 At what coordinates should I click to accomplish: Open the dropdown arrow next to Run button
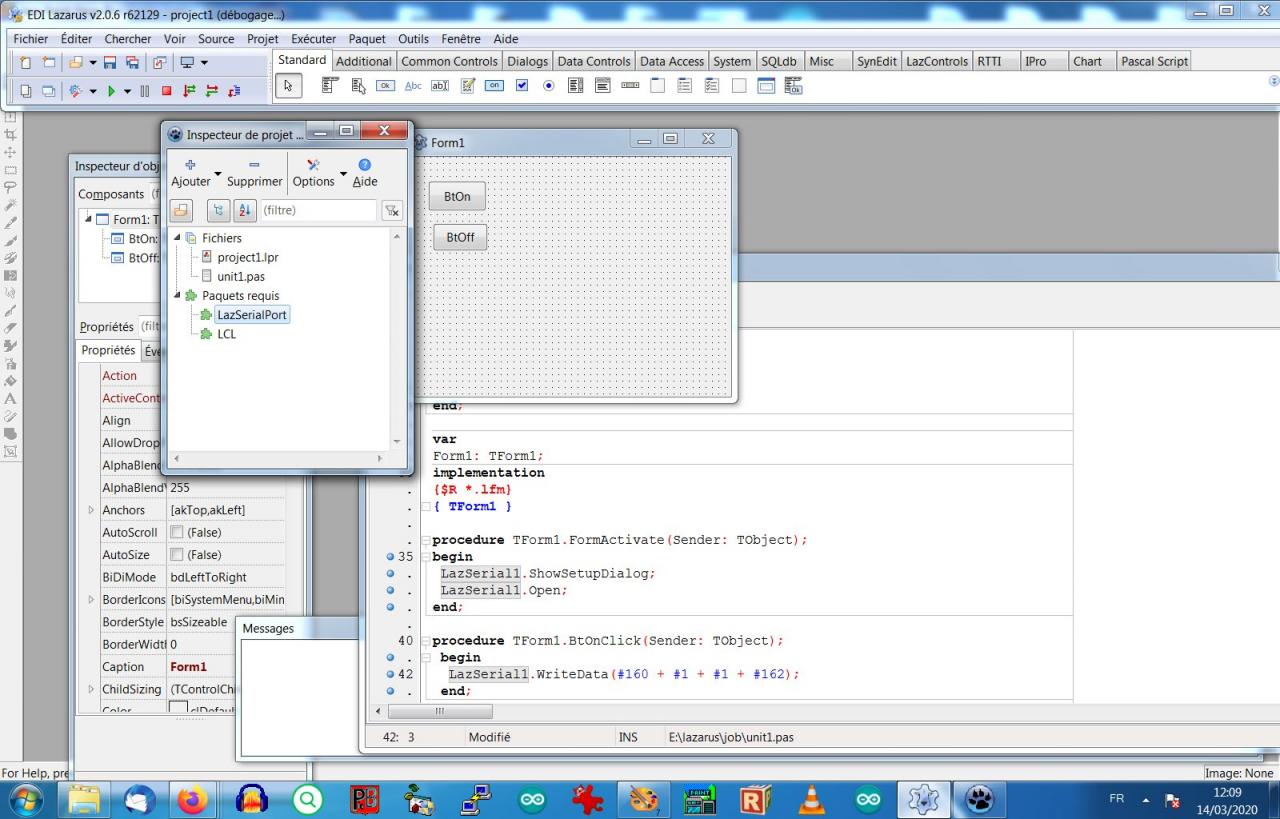pos(127,91)
